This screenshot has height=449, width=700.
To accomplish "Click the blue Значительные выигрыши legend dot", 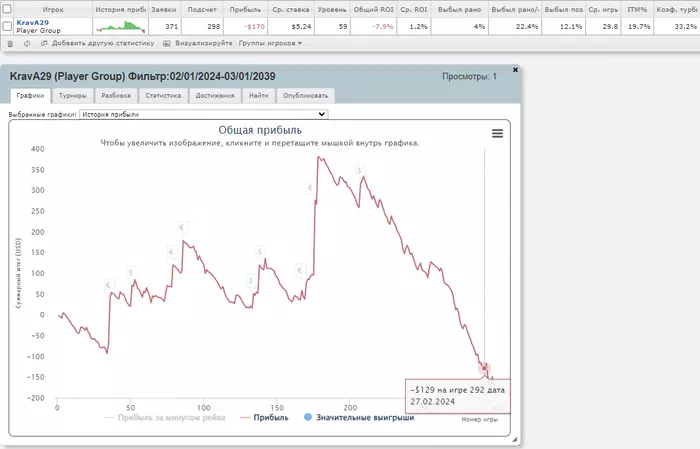I will click(308, 417).
